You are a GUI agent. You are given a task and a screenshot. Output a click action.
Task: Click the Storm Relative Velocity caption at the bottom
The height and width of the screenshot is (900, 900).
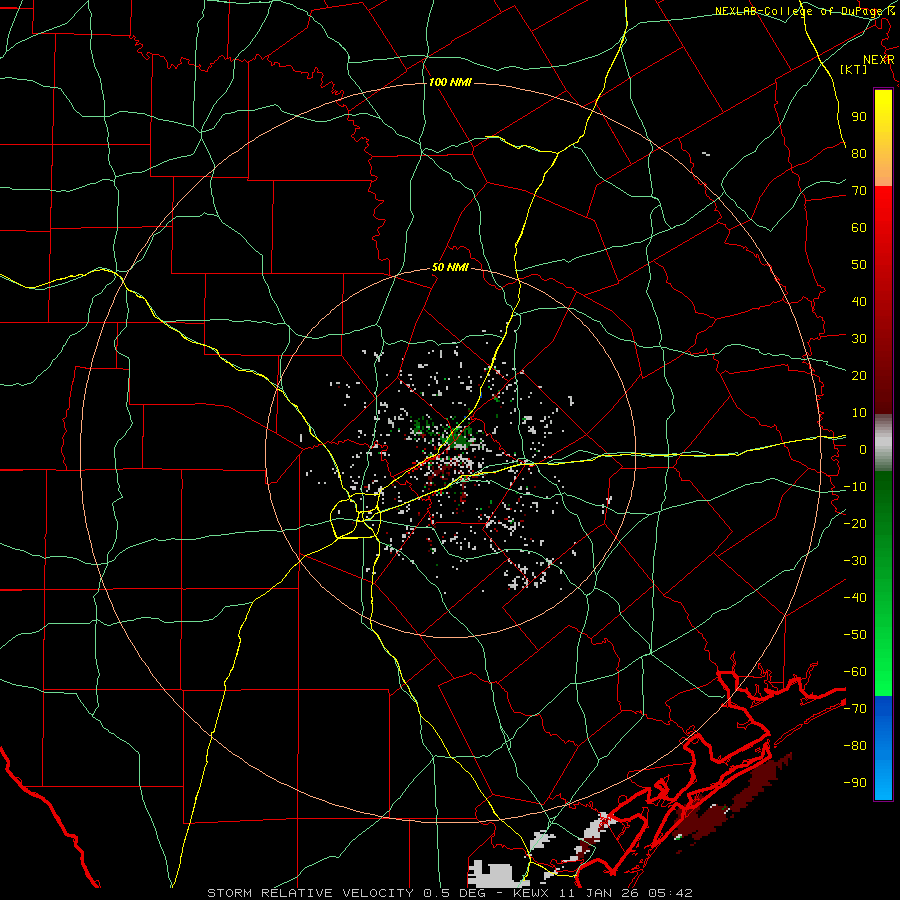[x=450, y=893]
